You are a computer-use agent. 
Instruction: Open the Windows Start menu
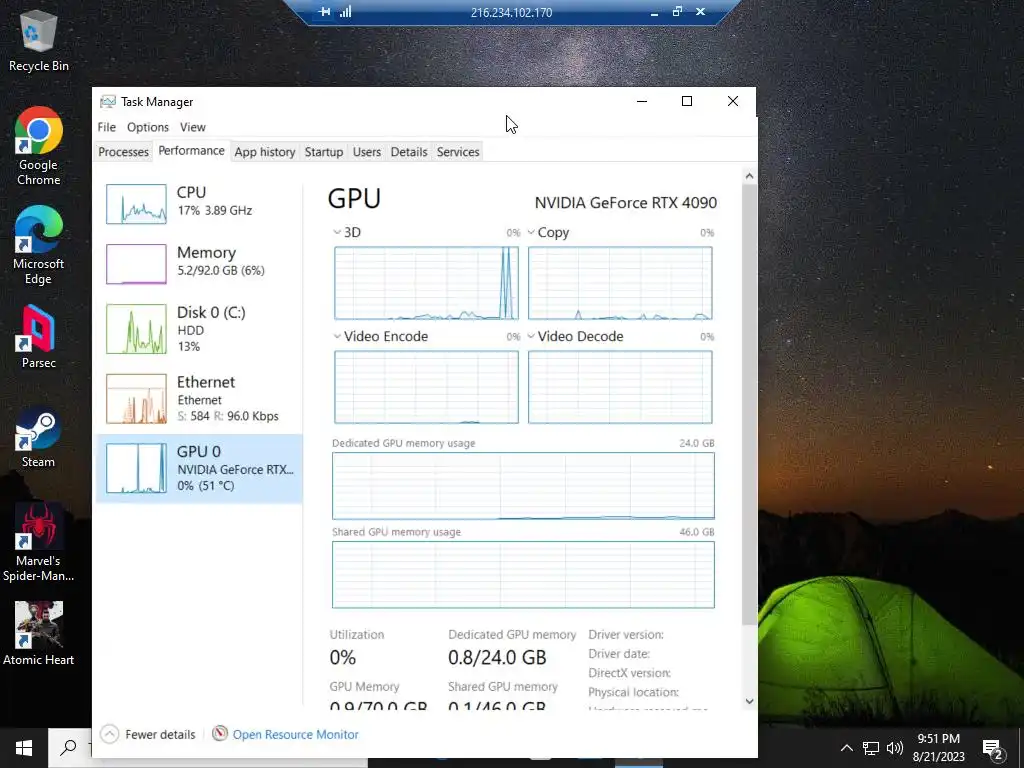24,748
